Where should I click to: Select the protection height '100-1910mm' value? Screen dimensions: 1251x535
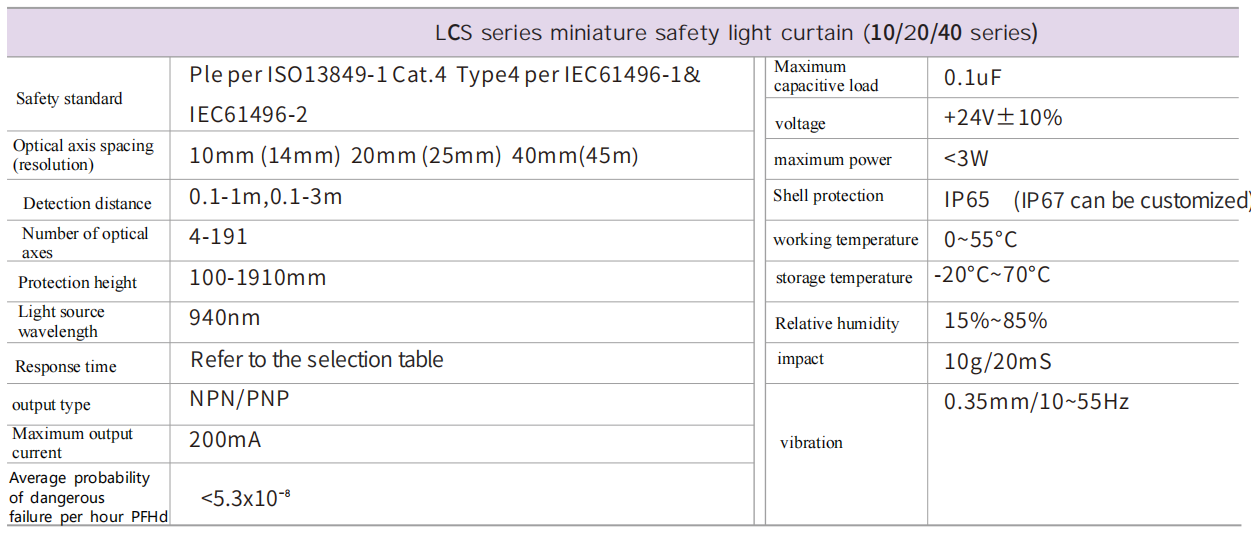257,278
